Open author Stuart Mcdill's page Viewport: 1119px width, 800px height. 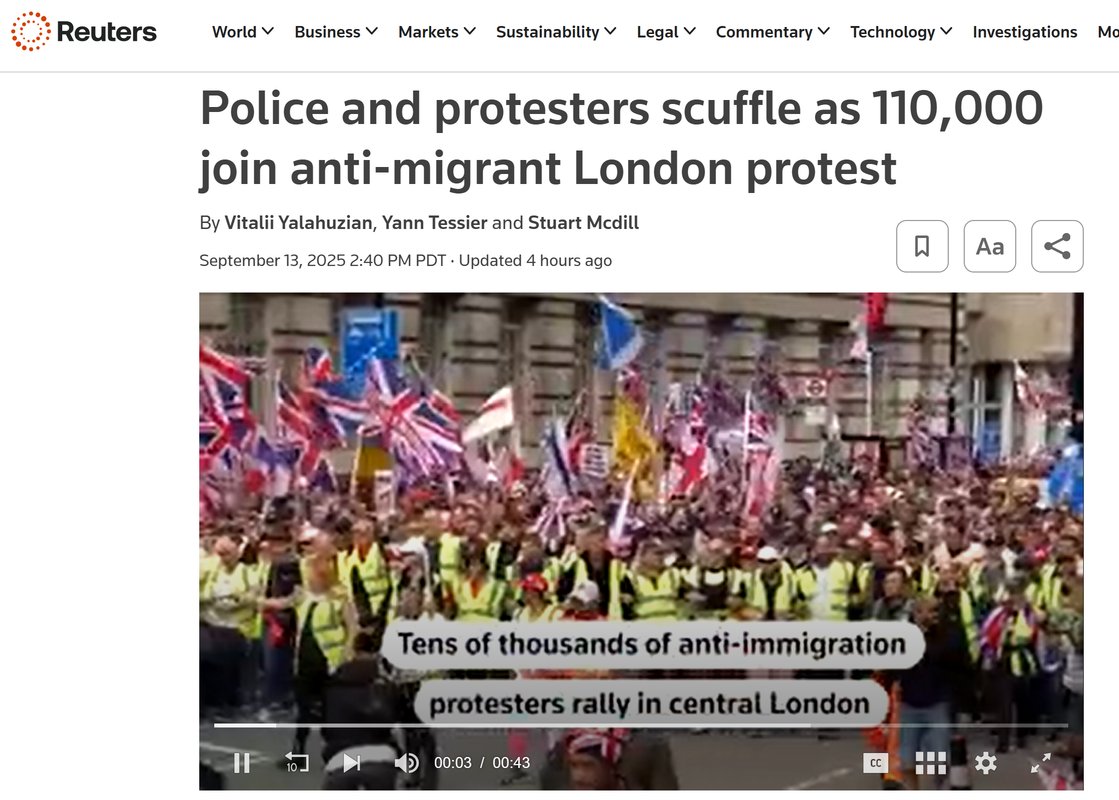coord(583,223)
